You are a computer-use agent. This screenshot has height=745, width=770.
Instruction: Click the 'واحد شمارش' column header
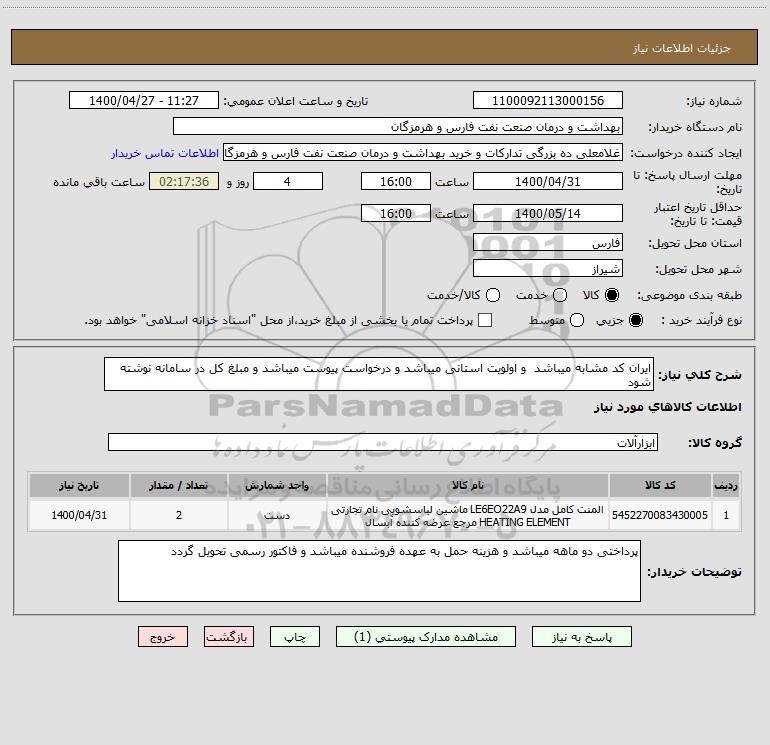277,485
